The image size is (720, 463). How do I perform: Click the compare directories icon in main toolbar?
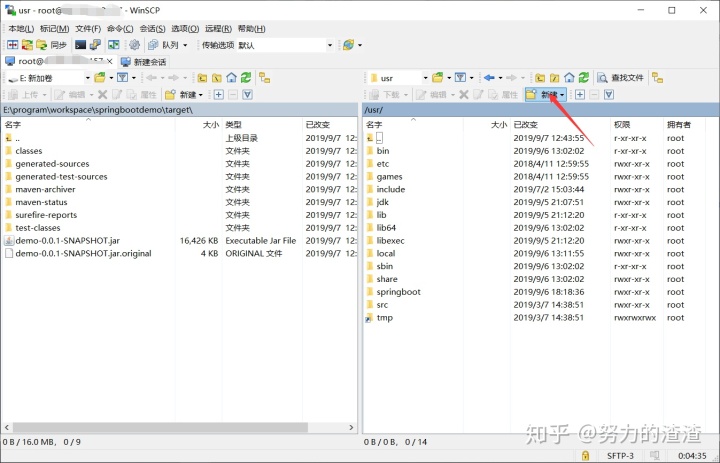click(12, 45)
